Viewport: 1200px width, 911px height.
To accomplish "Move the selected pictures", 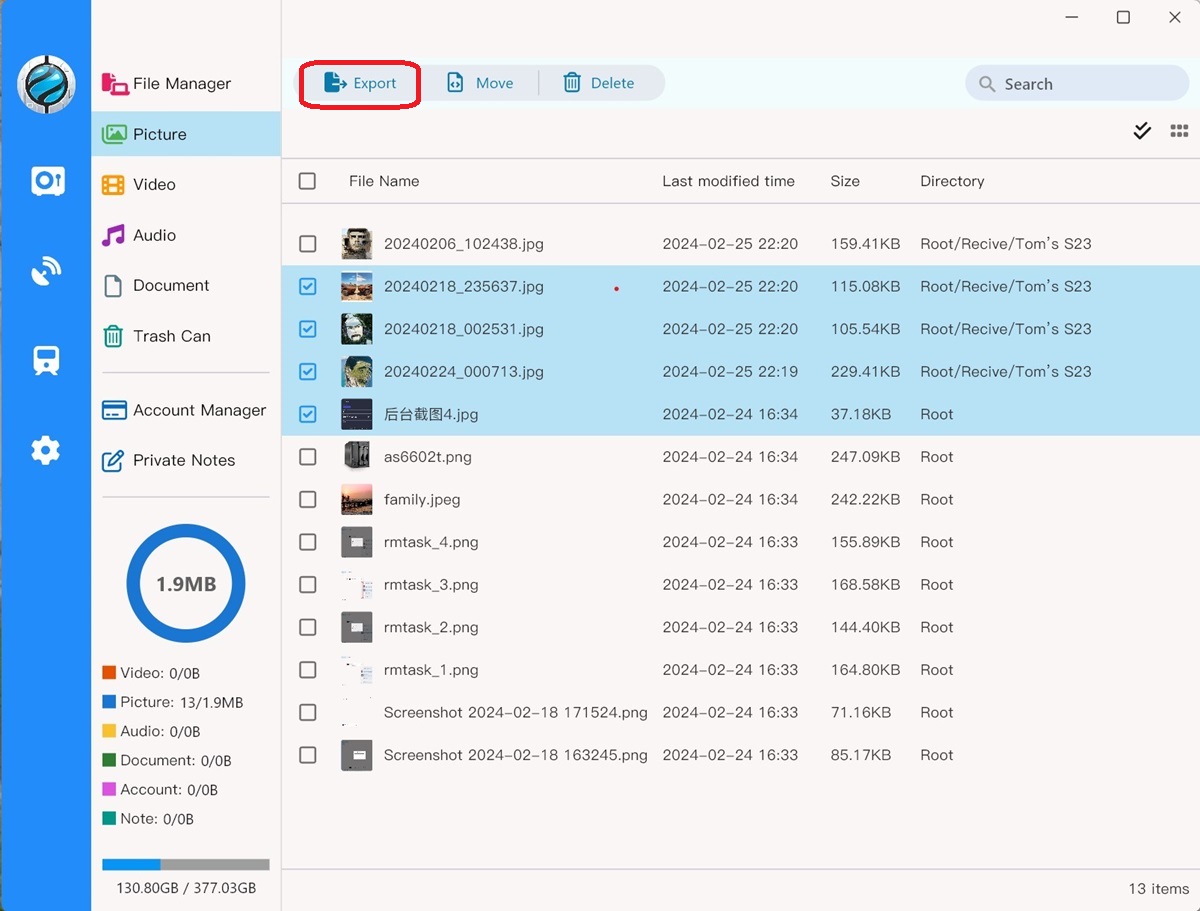I will point(480,83).
